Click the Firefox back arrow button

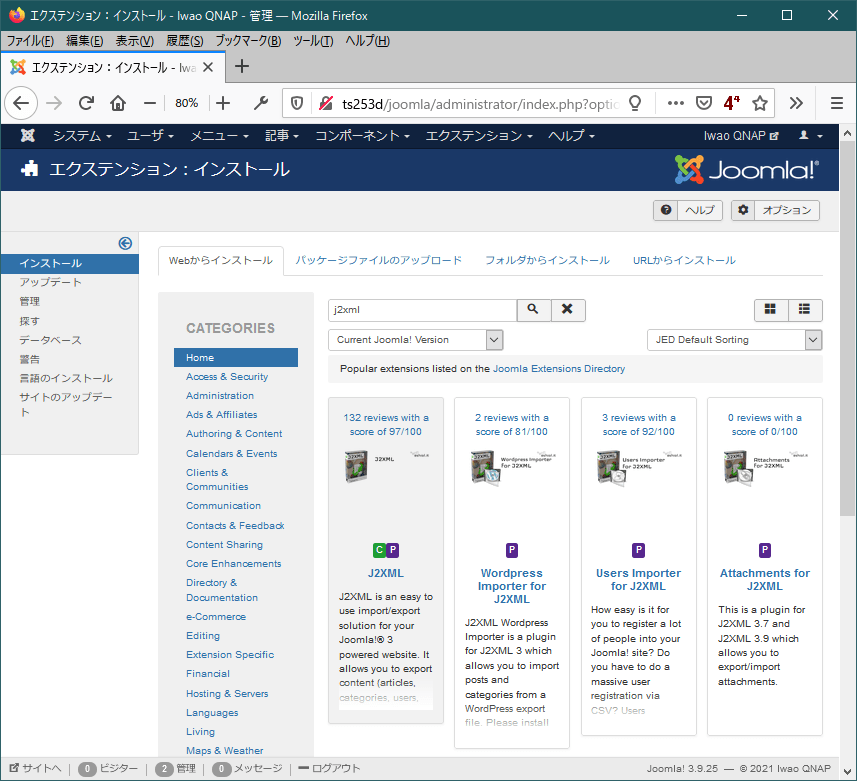point(21,103)
